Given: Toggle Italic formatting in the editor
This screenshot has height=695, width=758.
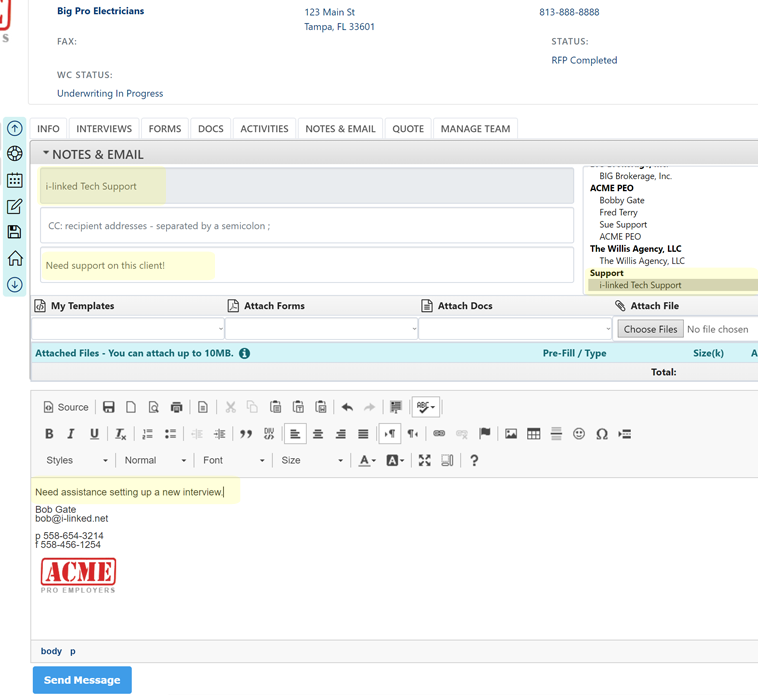Looking at the screenshot, I should click(71, 434).
